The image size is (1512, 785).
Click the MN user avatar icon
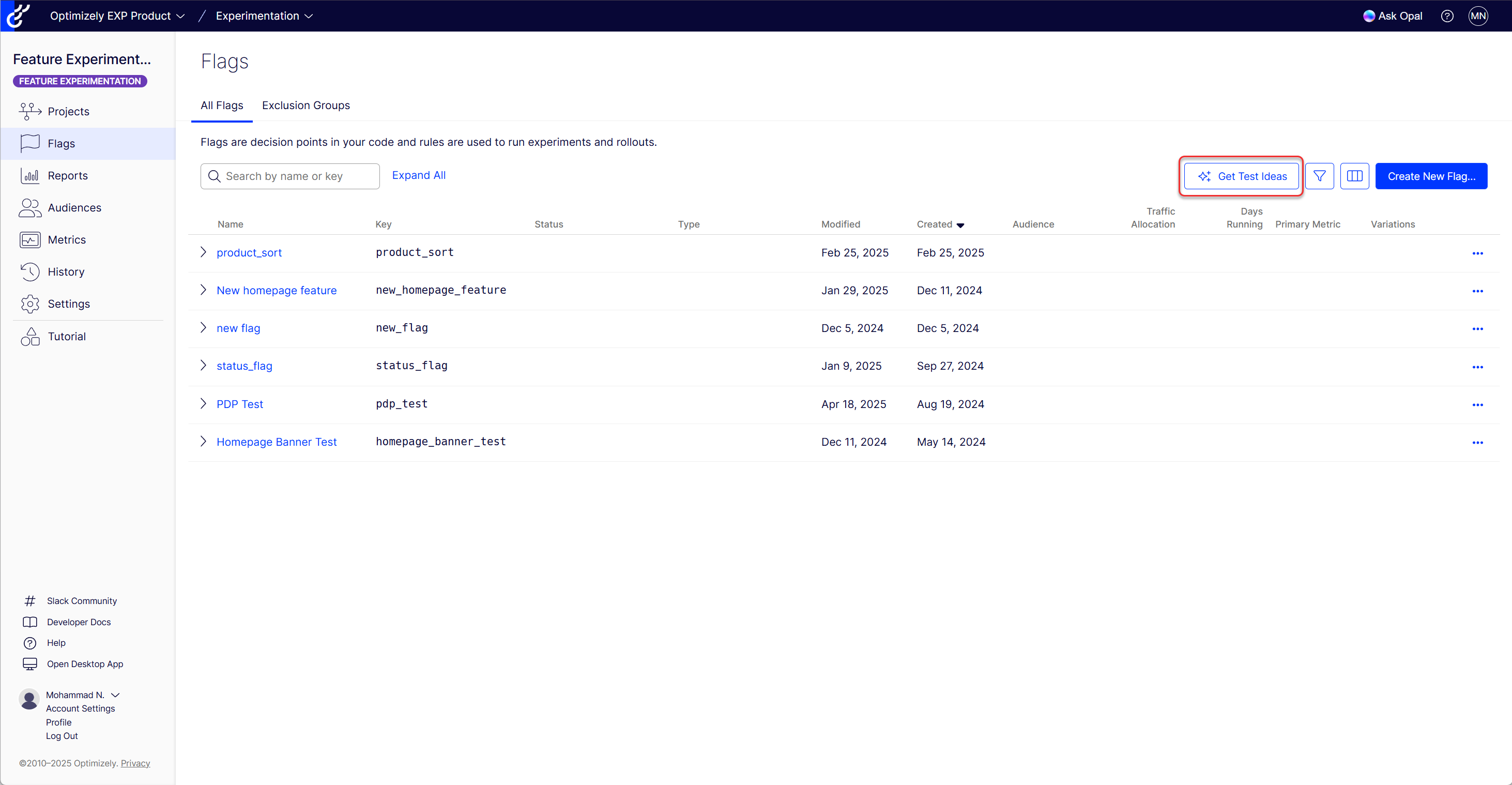click(x=1477, y=16)
